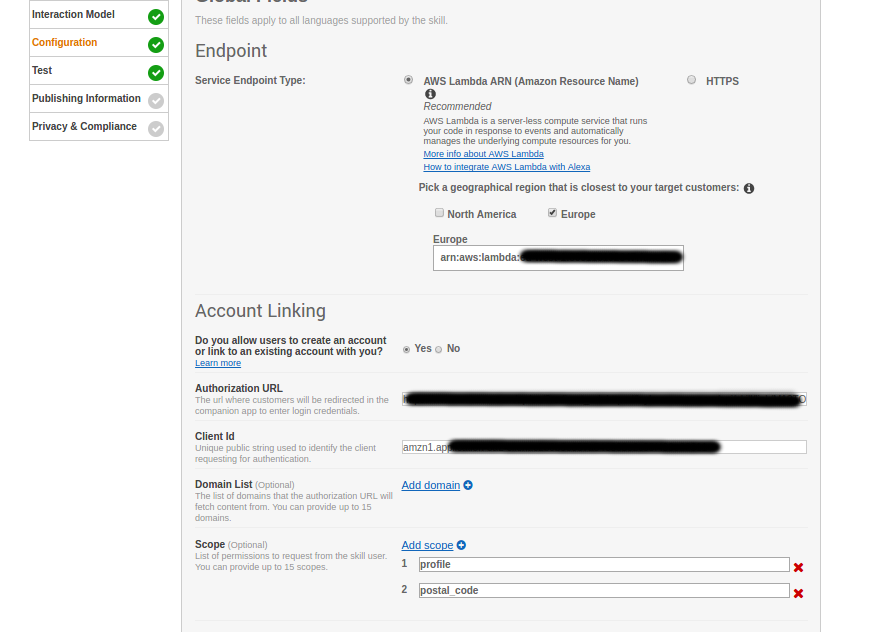Click the Endpoint heading text
This screenshot has height=632, width=891.
pos(231,51)
